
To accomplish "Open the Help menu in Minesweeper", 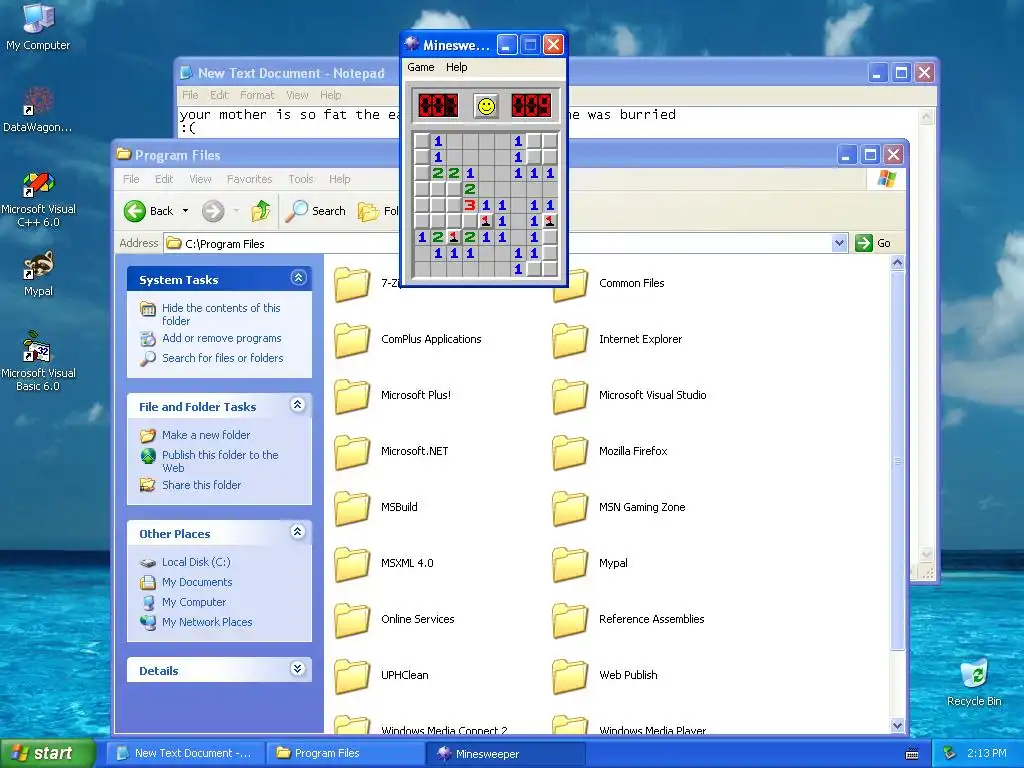I will (456, 67).
